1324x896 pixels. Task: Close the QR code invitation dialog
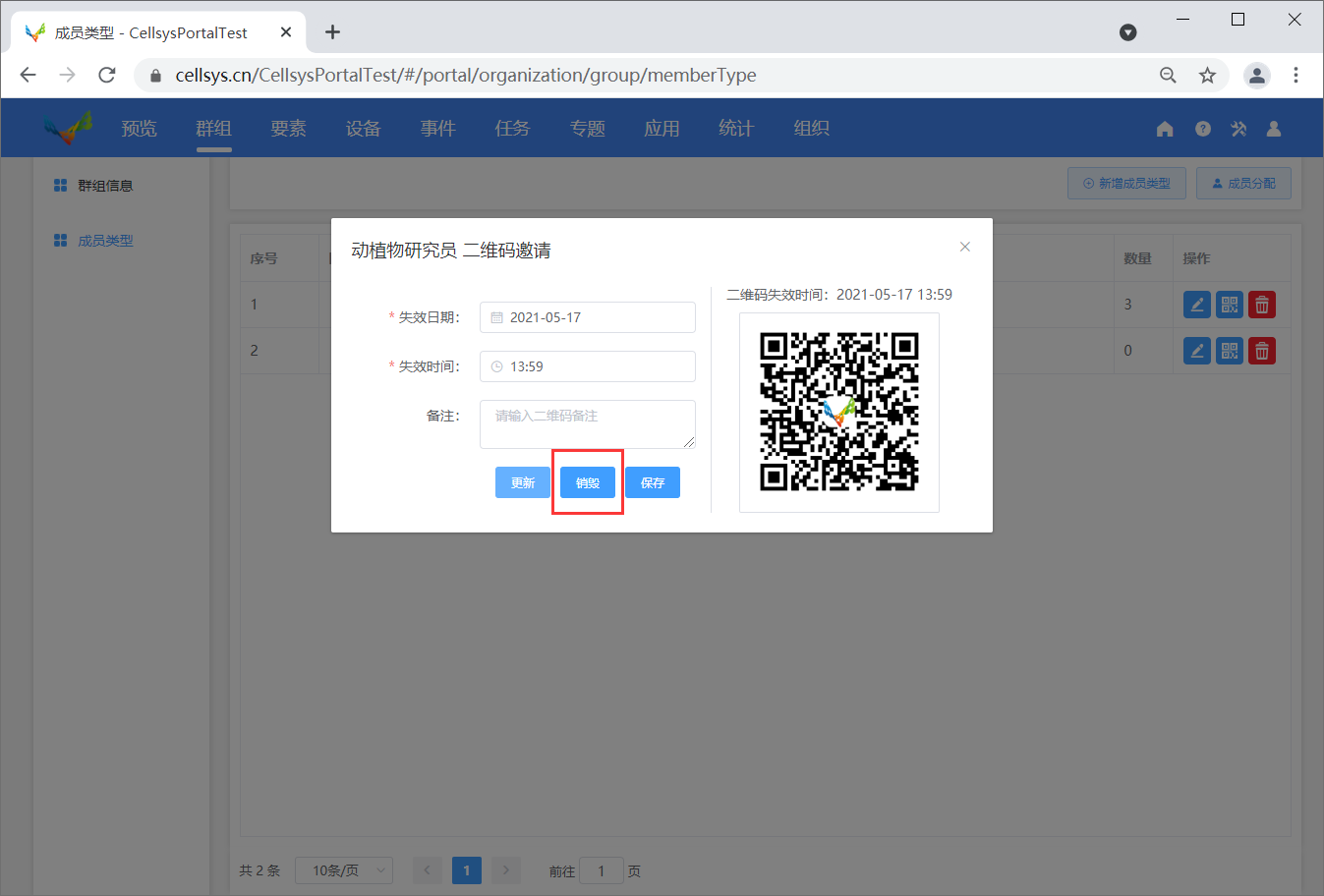[x=965, y=247]
